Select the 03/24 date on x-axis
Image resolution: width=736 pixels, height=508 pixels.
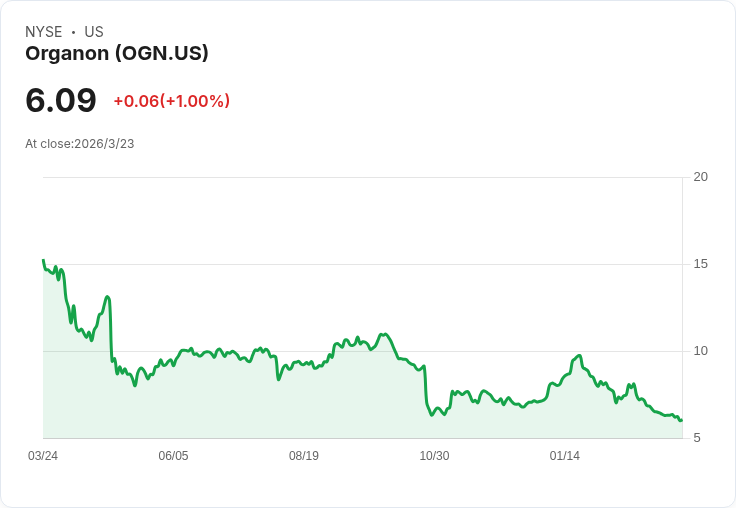click(43, 456)
